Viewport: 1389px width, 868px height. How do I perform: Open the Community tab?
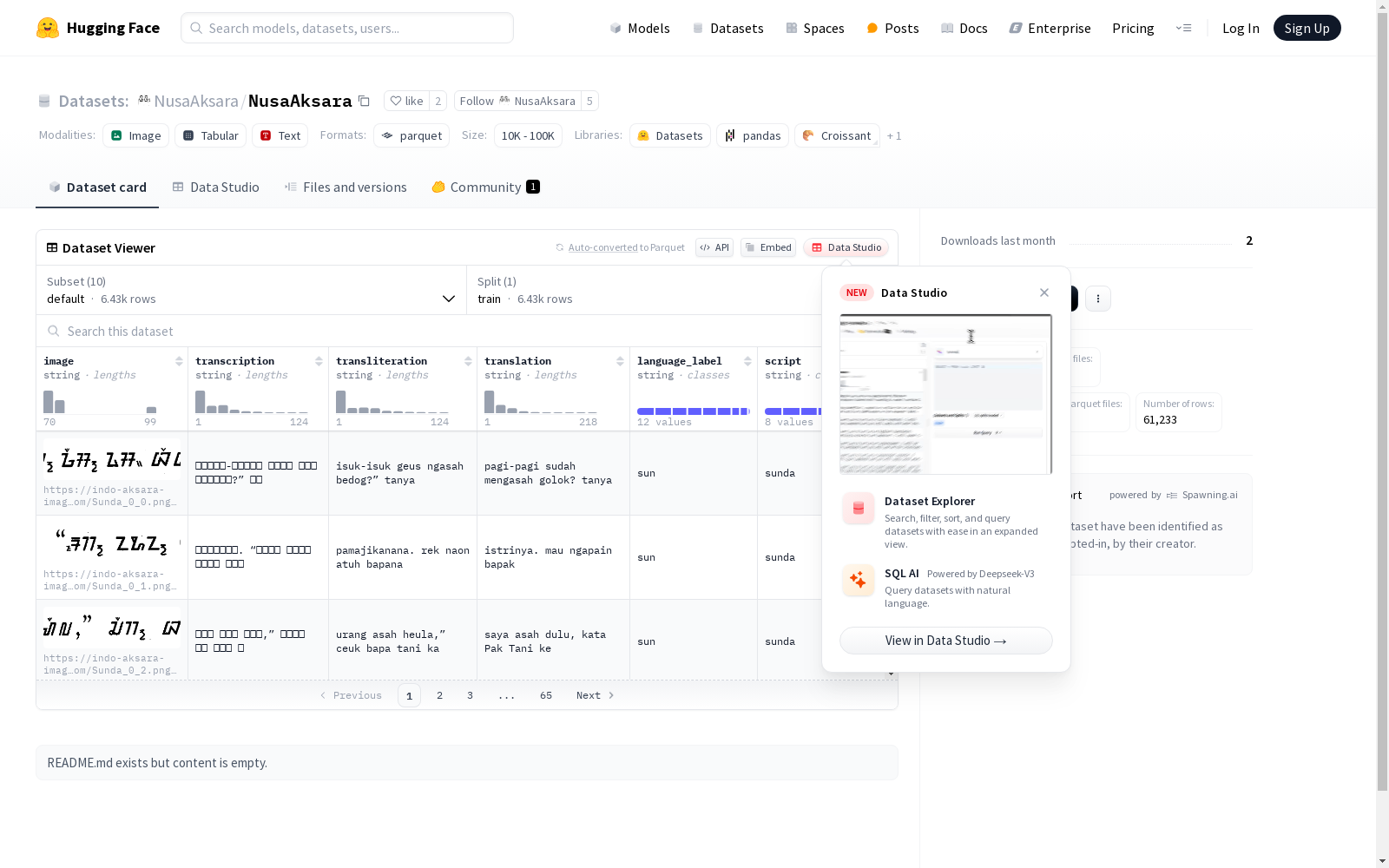pyautogui.click(x=485, y=187)
